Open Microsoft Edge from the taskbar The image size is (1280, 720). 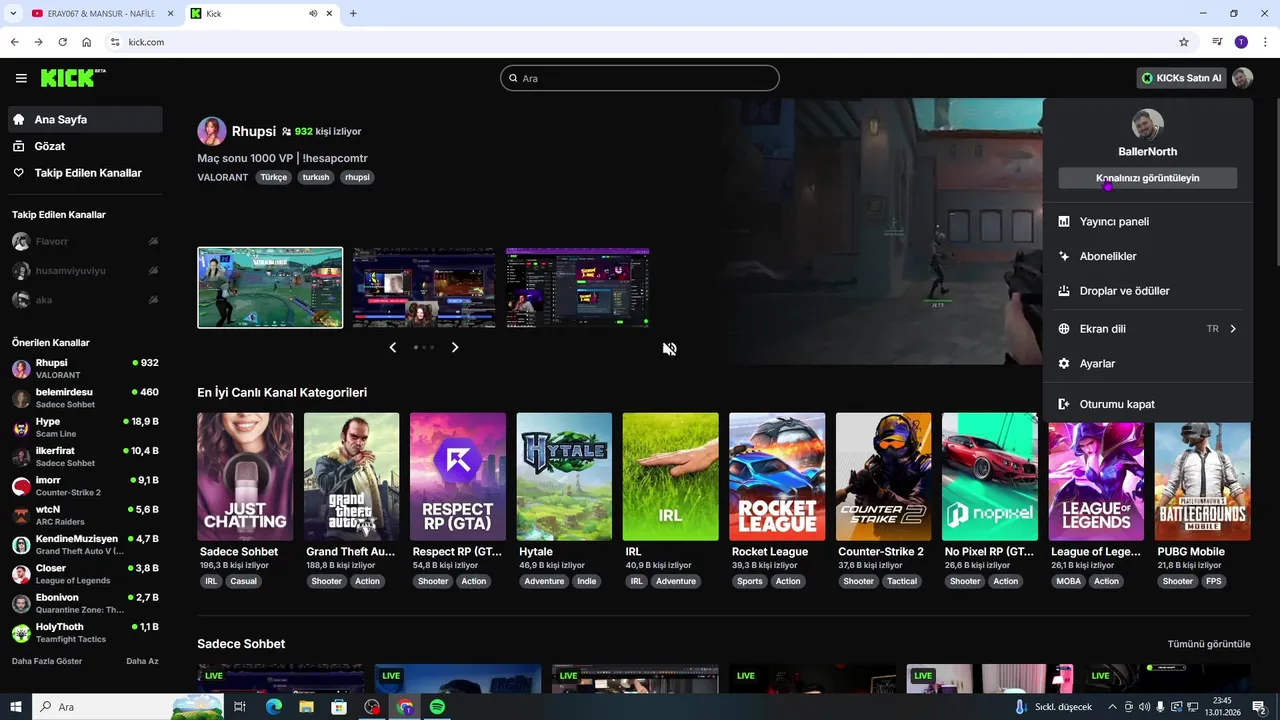coord(274,707)
